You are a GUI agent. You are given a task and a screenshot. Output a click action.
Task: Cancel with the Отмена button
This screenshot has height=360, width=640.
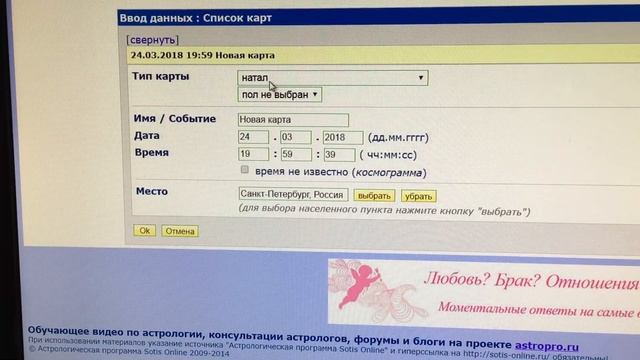tap(180, 231)
